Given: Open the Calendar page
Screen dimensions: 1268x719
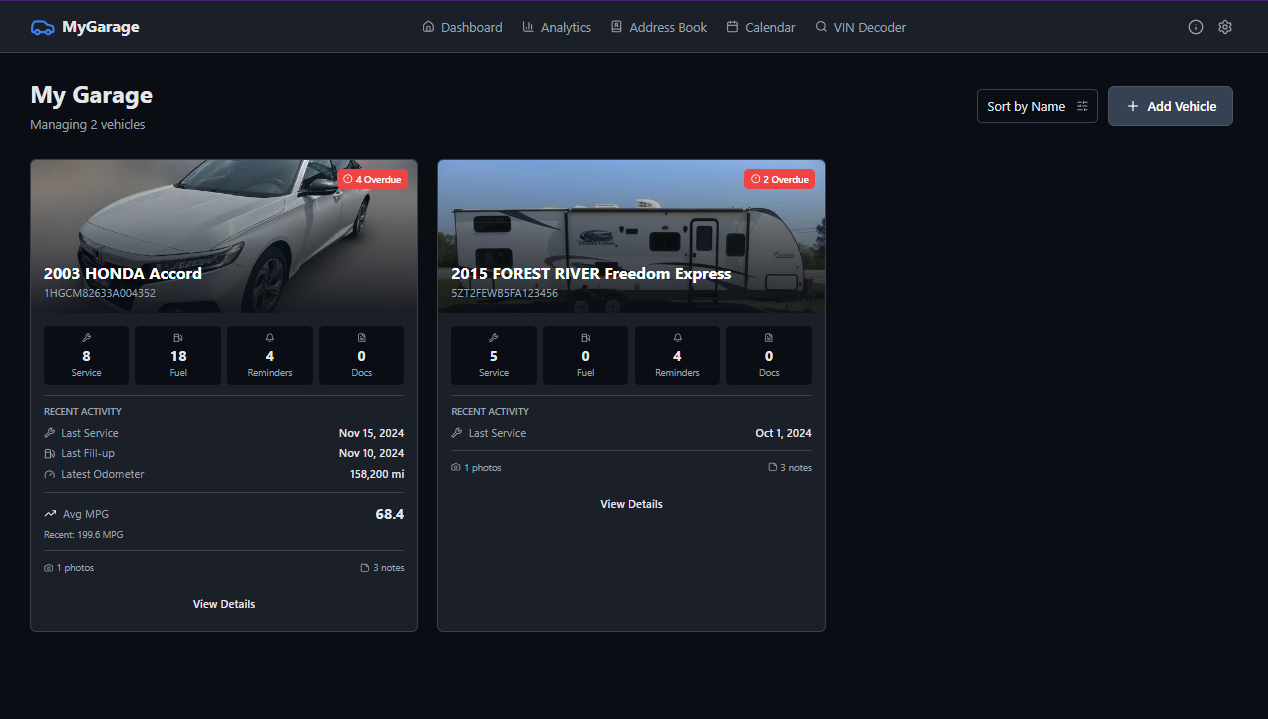Looking at the screenshot, I should [761, 27].
